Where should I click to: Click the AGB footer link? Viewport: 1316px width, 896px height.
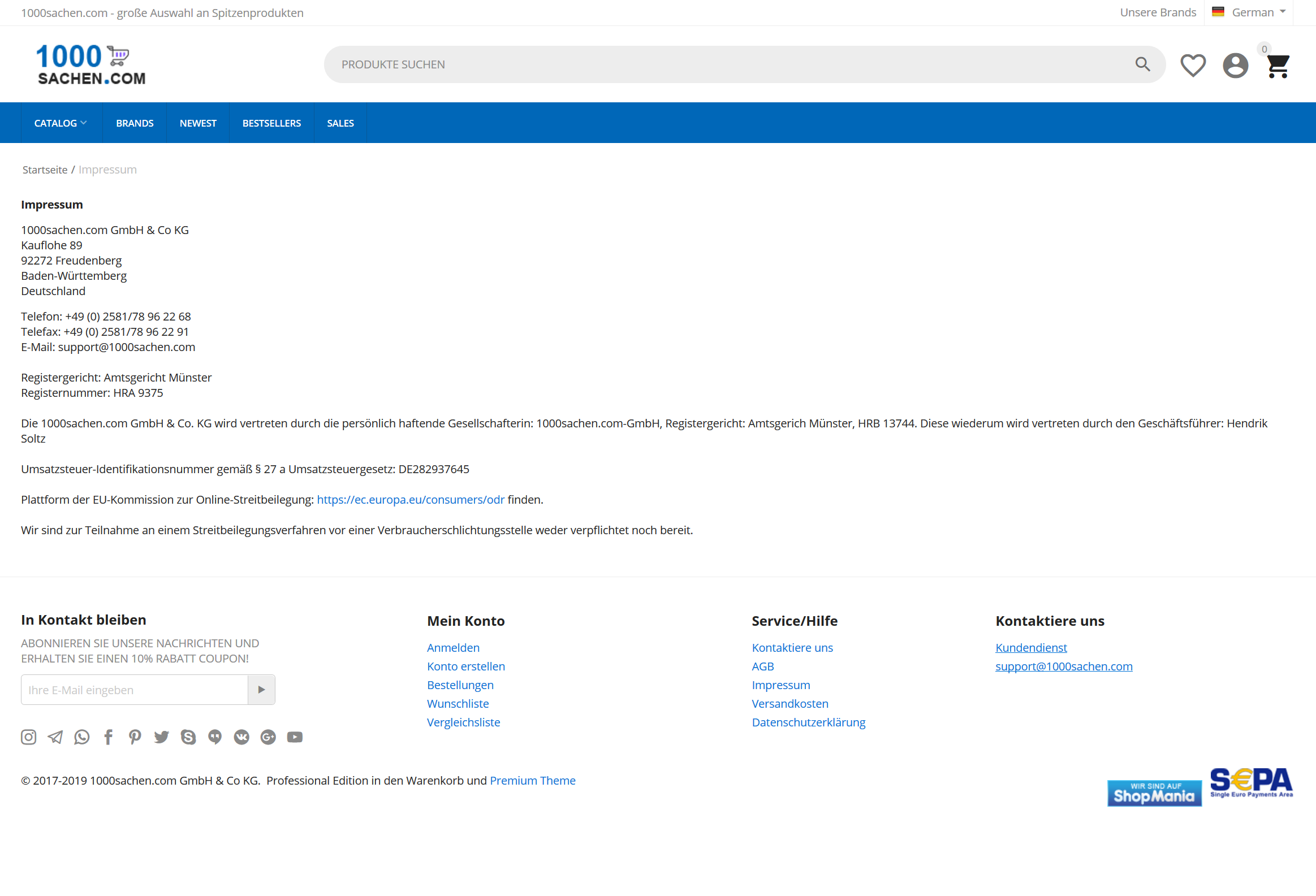click(763, 666)
